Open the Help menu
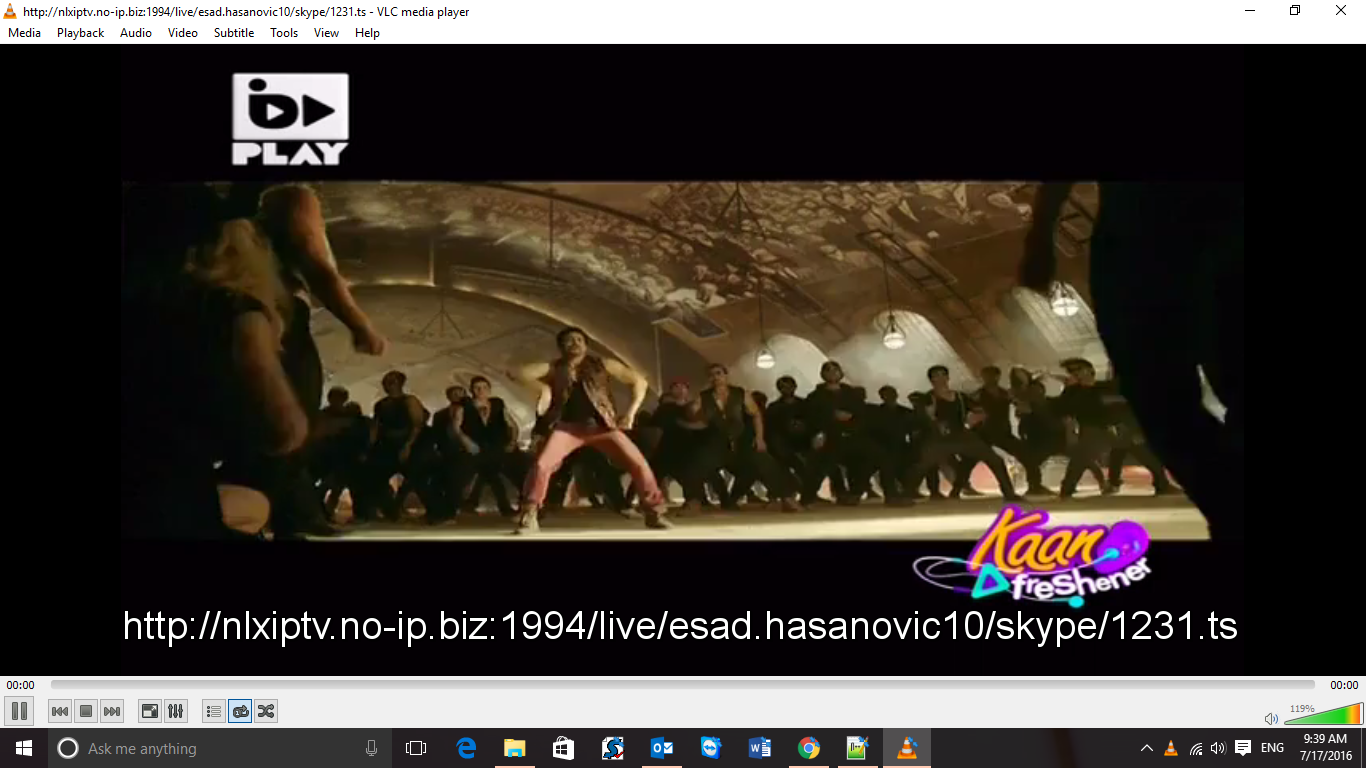Image resolution: width=1366 pixels, height=768 pixels. [x=367, y=33]
